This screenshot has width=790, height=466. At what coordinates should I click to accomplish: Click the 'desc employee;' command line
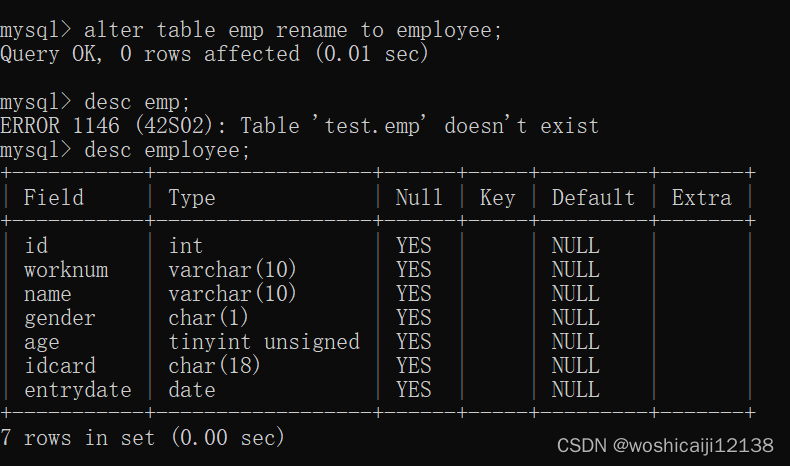(x=125, y=151)
